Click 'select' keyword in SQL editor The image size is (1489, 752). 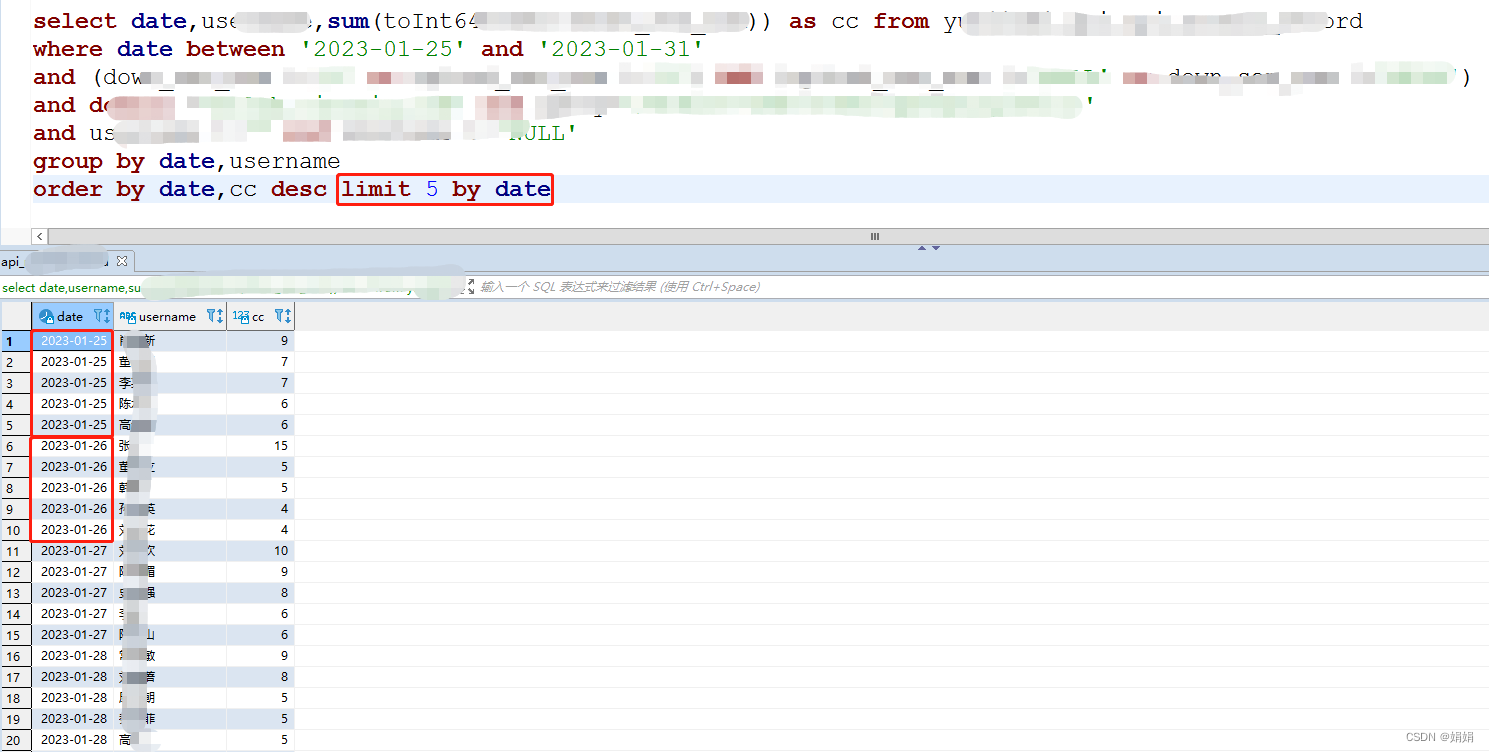(75, 21)
